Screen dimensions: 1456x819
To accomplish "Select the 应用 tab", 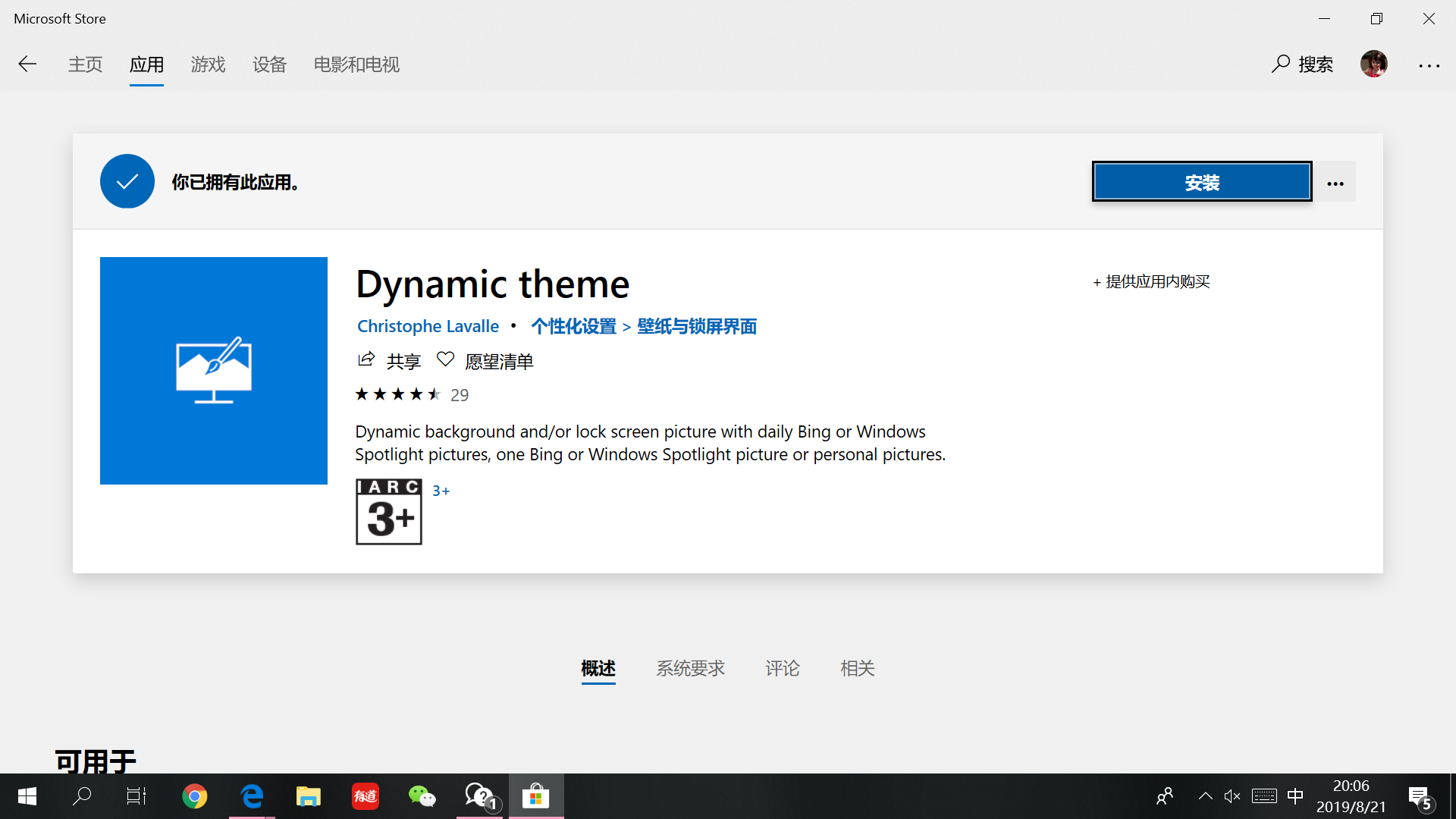I will 146,64.
